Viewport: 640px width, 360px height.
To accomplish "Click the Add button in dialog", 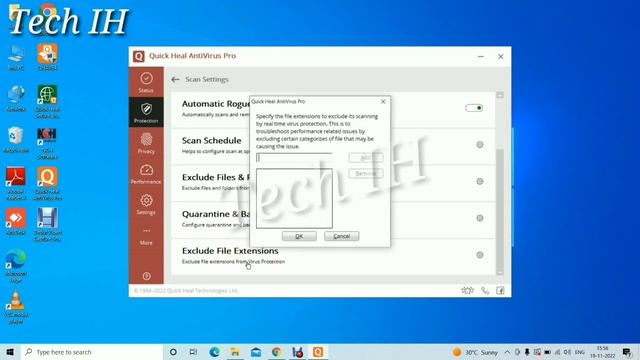I will [x=366, y=158].
